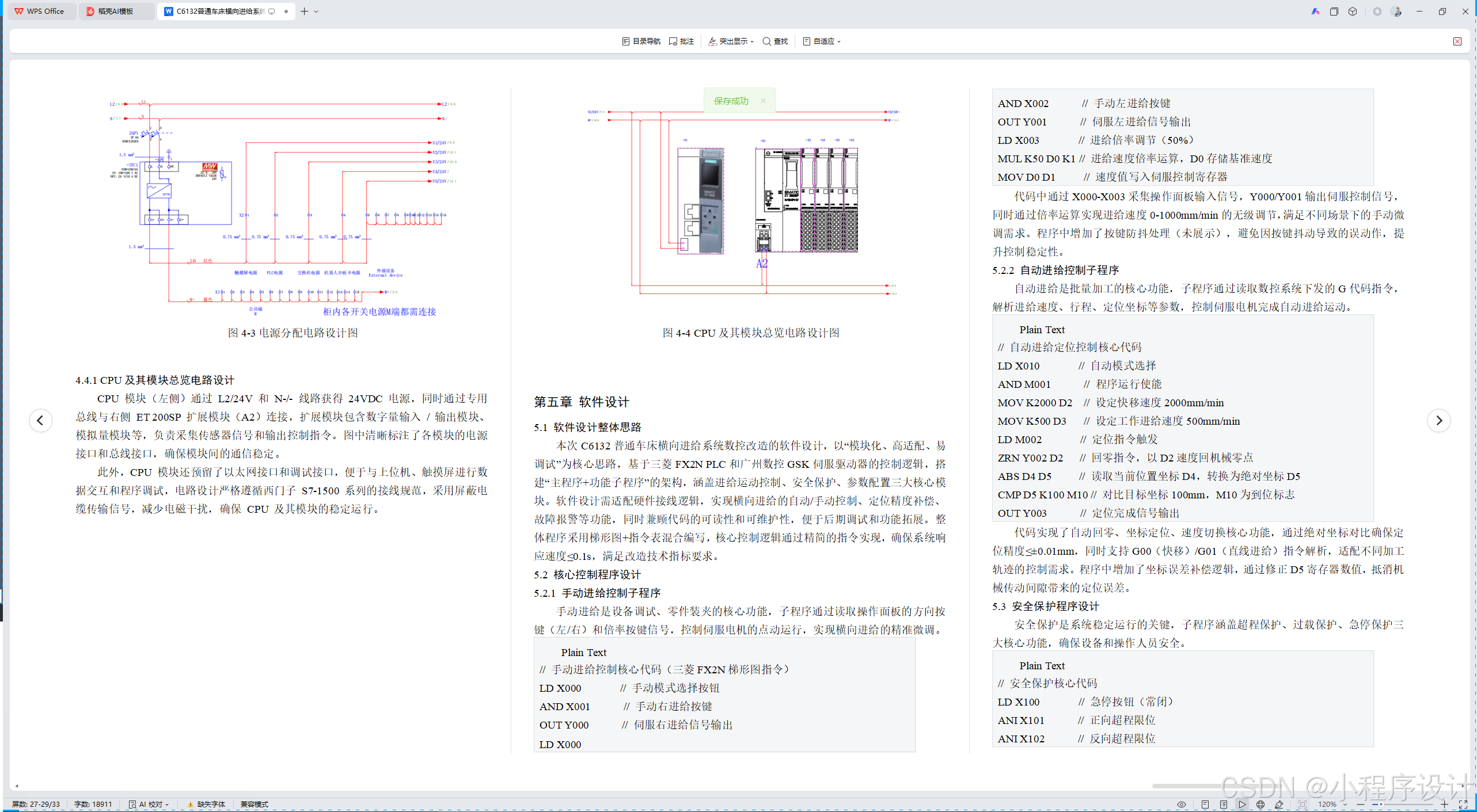Switch to page layout view icon
1477x812 pixels.
click(x=1205, y=805)
